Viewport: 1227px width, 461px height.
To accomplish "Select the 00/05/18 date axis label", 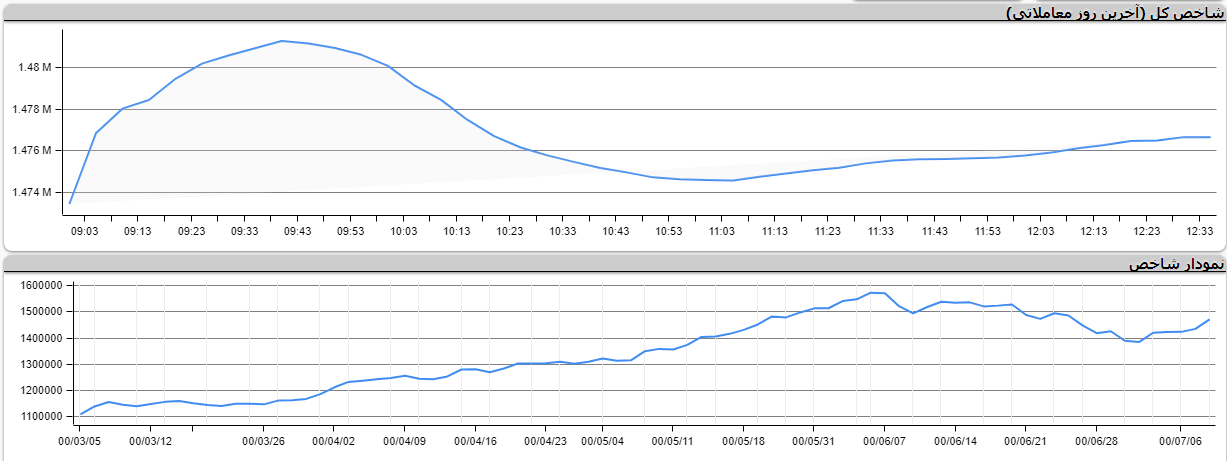I will click(743, 440).
